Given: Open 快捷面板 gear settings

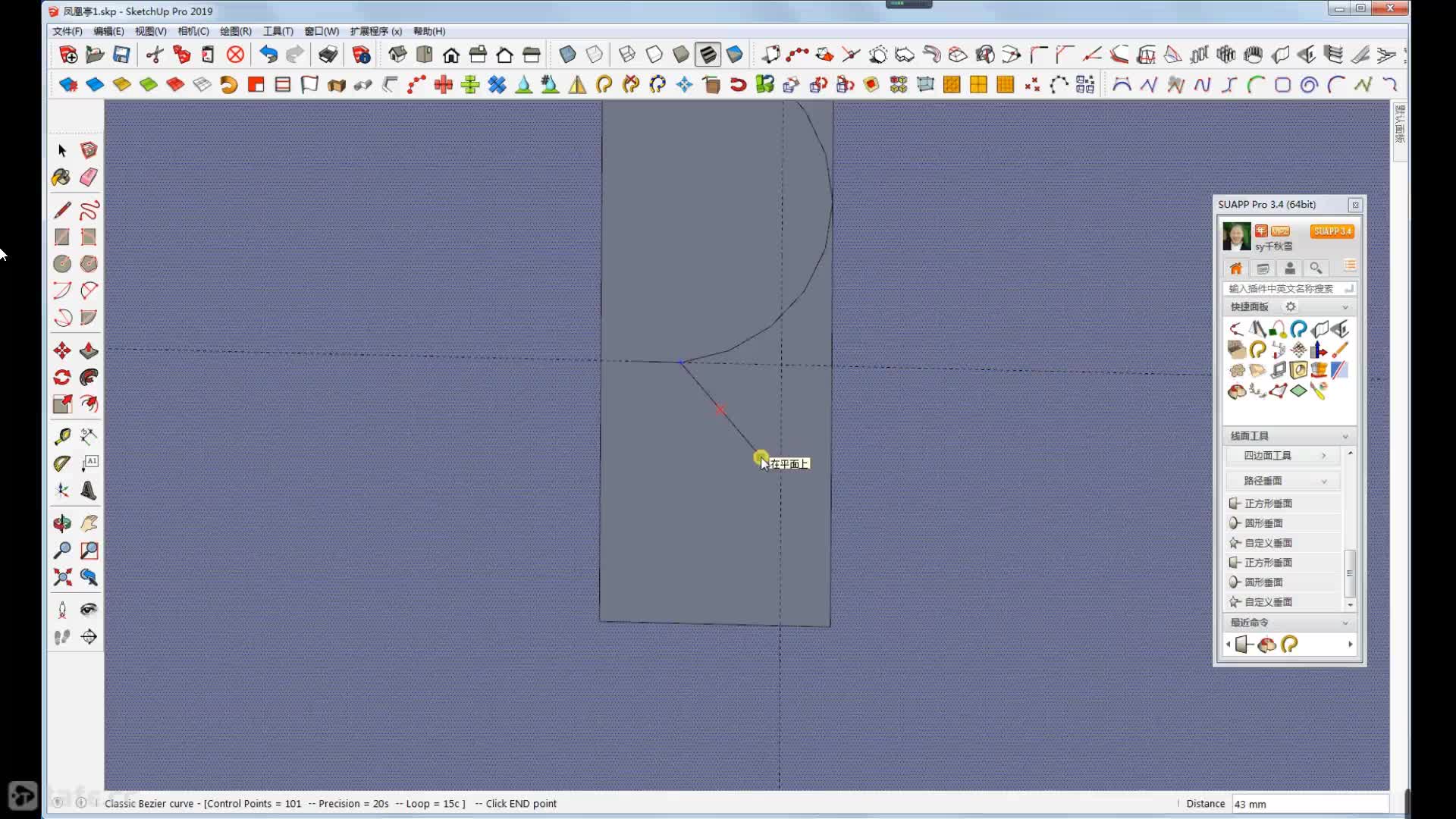Looking at the screenshot, I should pos(1291,306).
